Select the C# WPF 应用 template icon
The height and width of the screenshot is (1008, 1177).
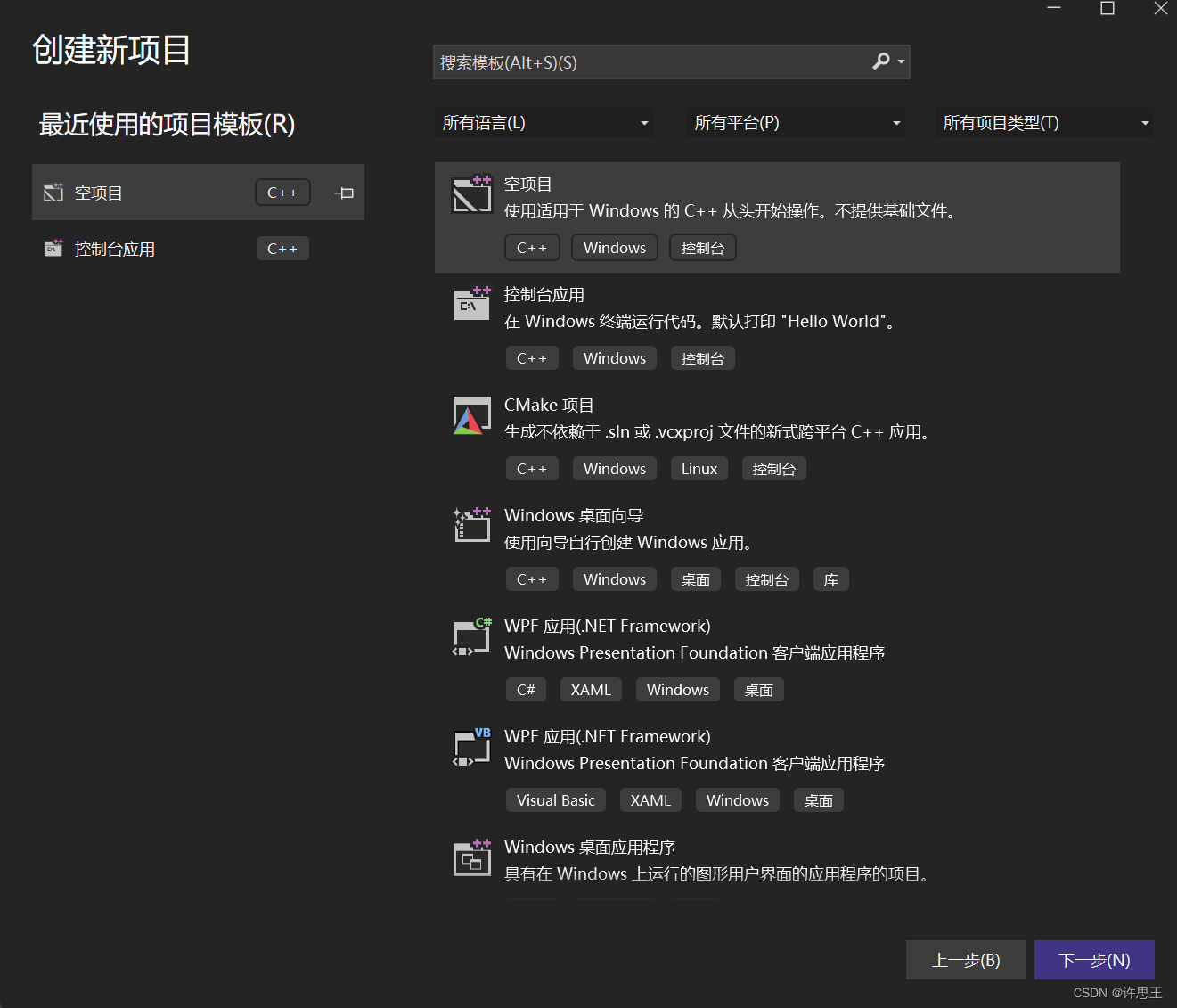click(471, 636)
